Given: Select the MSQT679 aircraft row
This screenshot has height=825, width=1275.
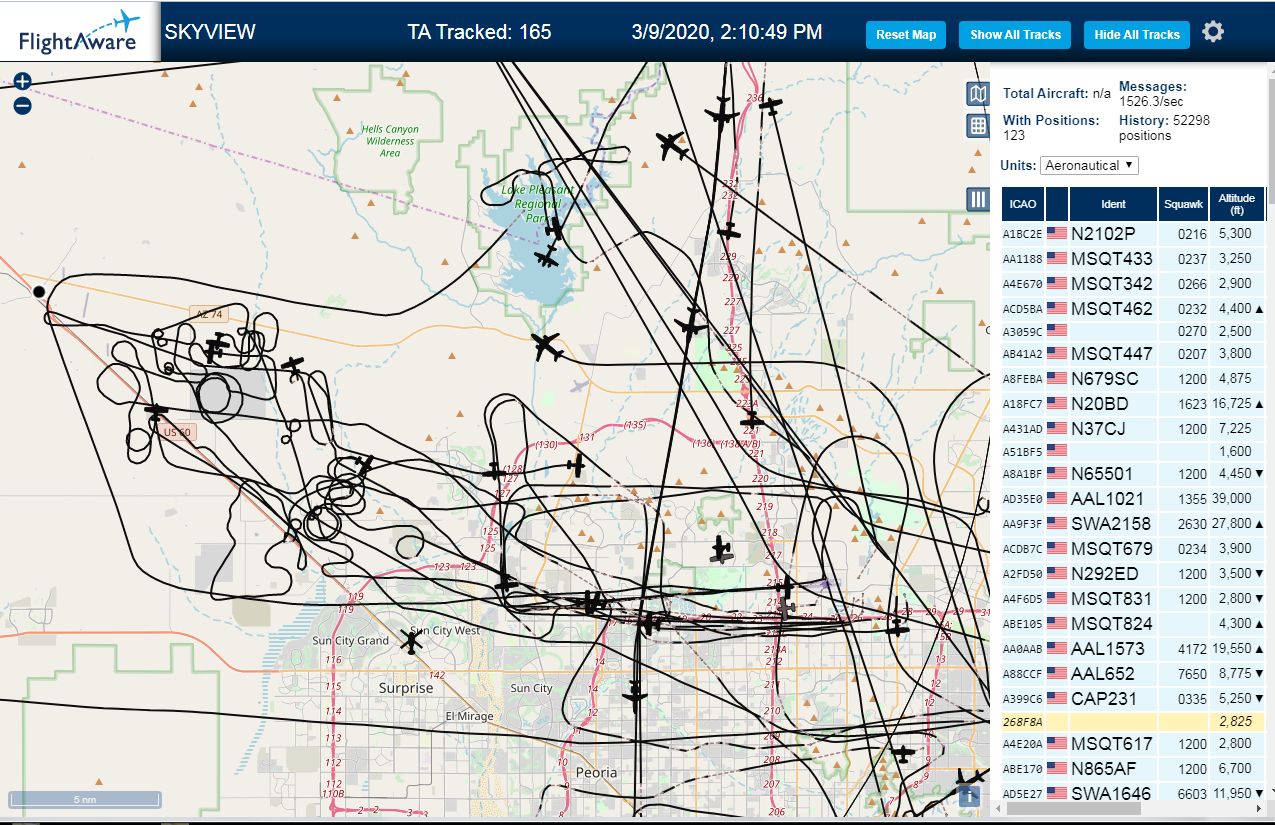Looking at the screenshot, I should tap(1133, 549).
